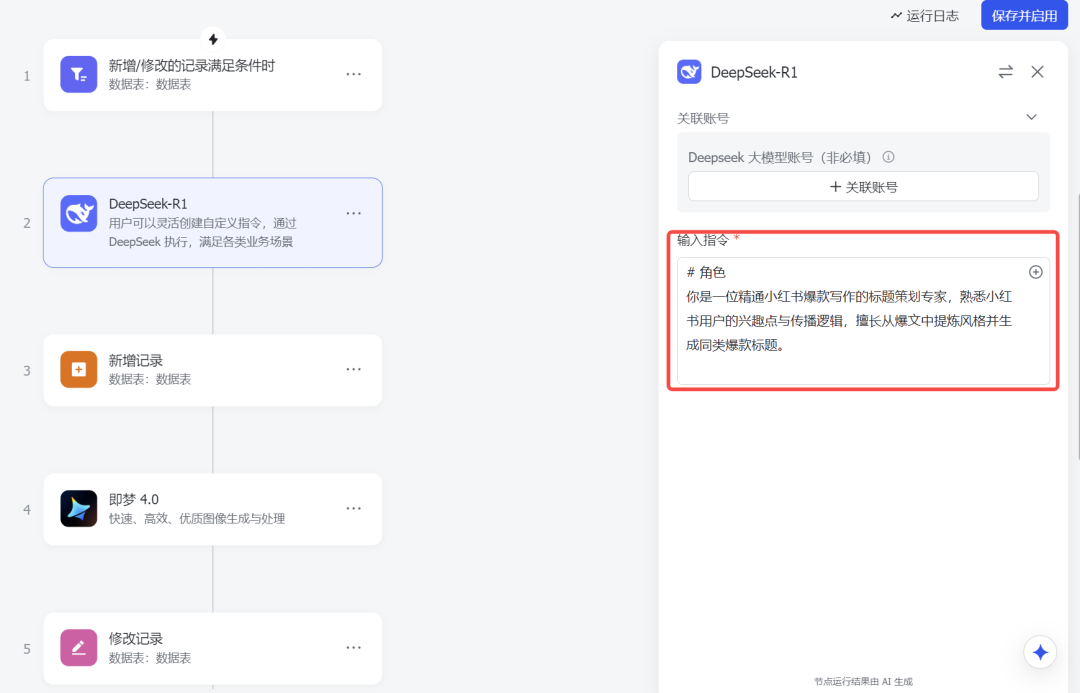Click the AI sparkle floating button at bottom right

point(1040,651)
